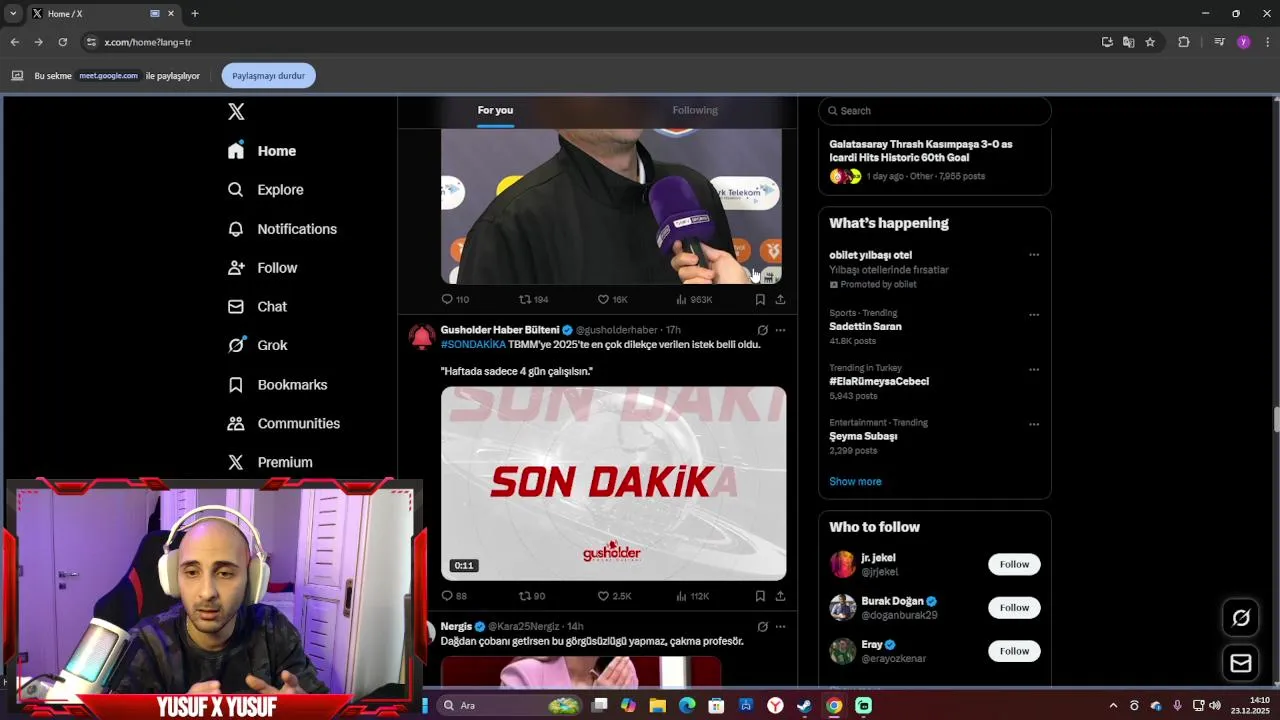Open the floating Grok button
The width and height of the screenshot is (1280, 720).
[1241, 618]
